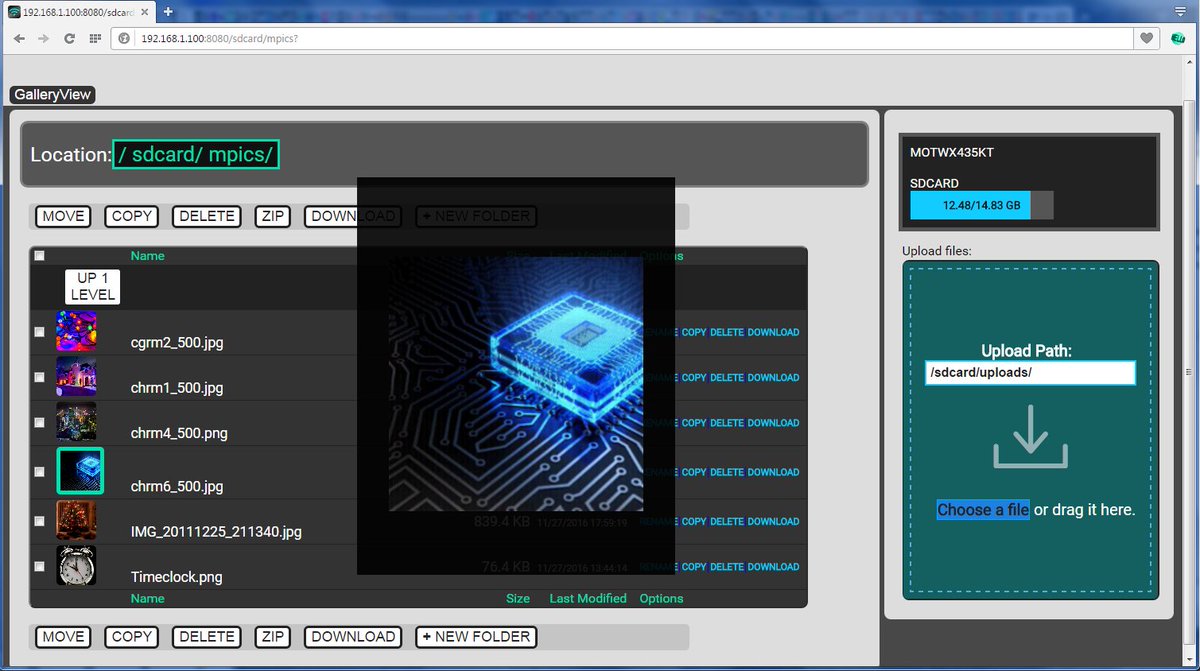Screen dimensions: 1200x671
Task: Check the box for chrm1_500.jpg
Action: click(39, 377)
